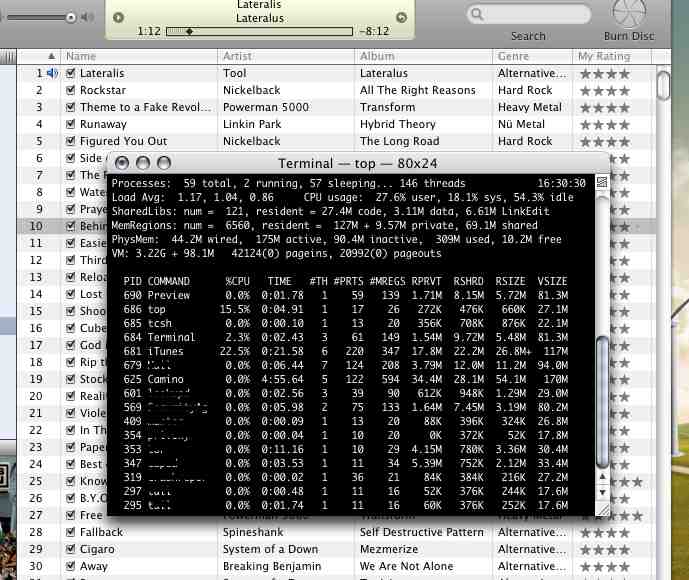Select genre Nü Metal

click(521, 124)
